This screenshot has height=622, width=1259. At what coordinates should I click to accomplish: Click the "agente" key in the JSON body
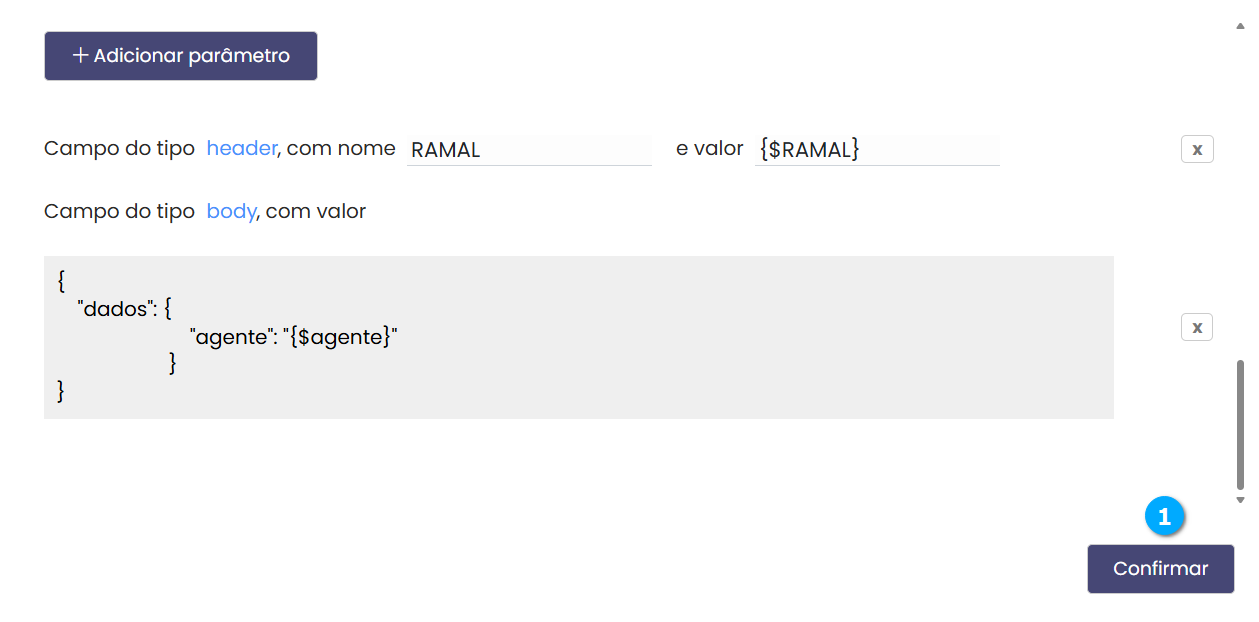[230, 338]
